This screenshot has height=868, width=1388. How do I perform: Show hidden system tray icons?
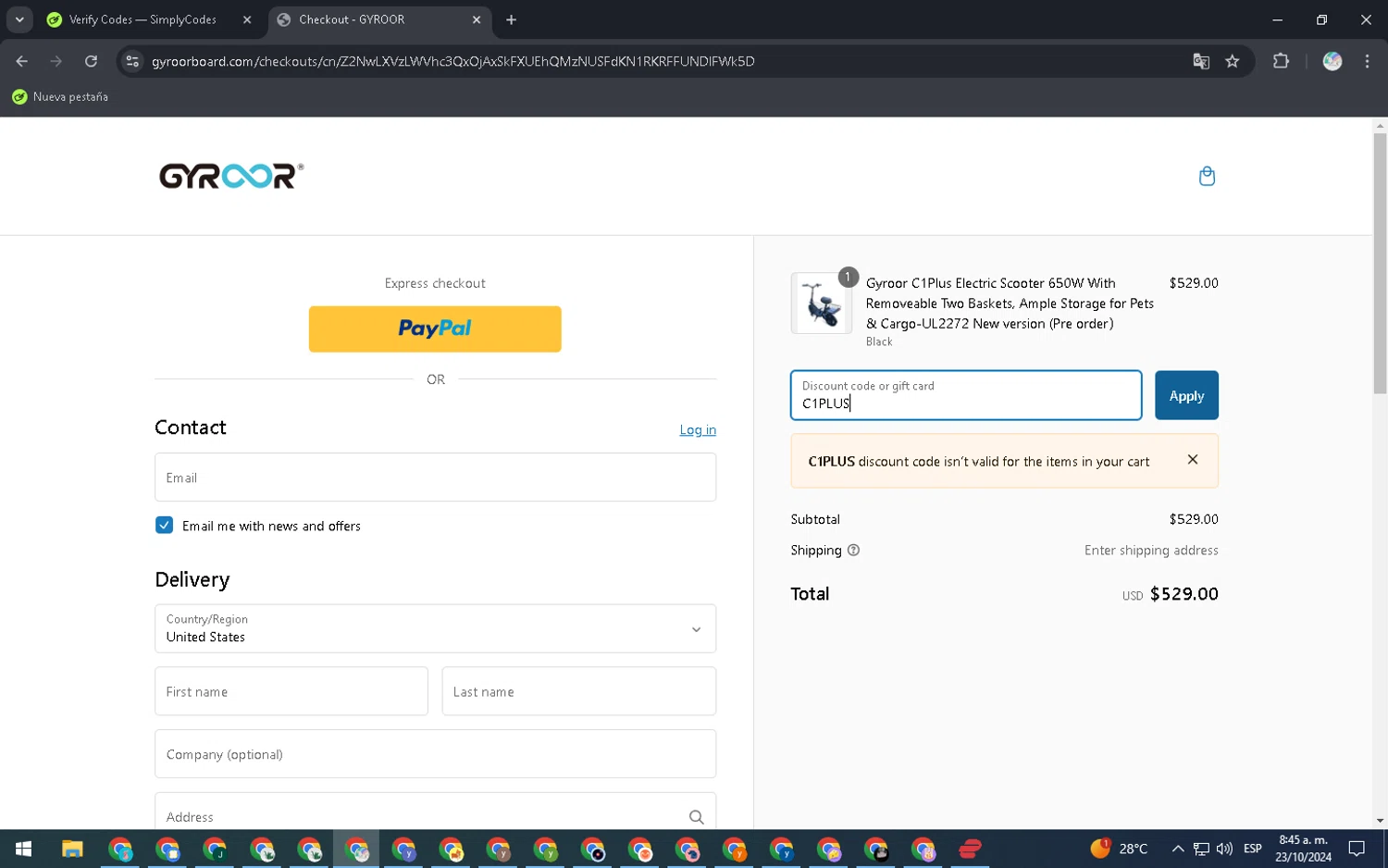pos(1178,849)
